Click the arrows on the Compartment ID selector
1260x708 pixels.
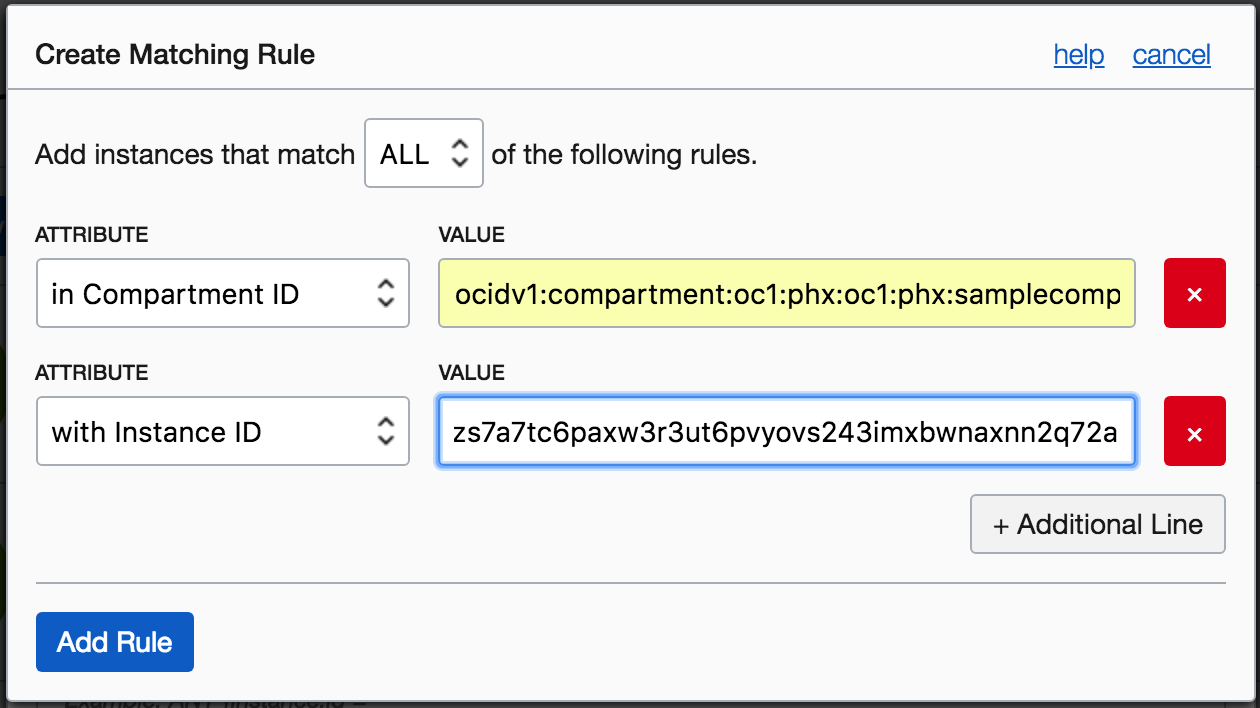coord(385,294)
